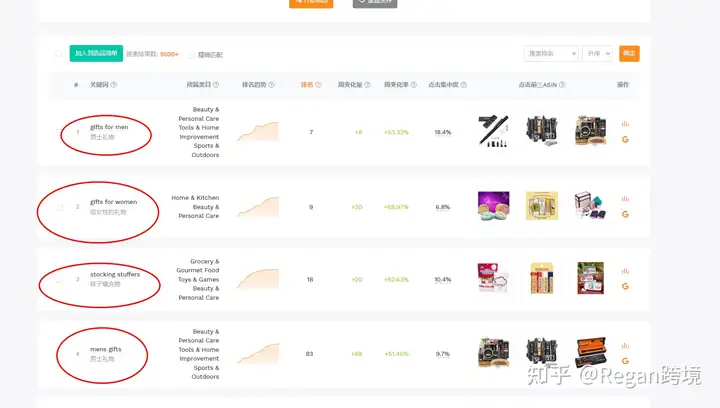Click Google G icon for stocking stuffers

point(625,286)
